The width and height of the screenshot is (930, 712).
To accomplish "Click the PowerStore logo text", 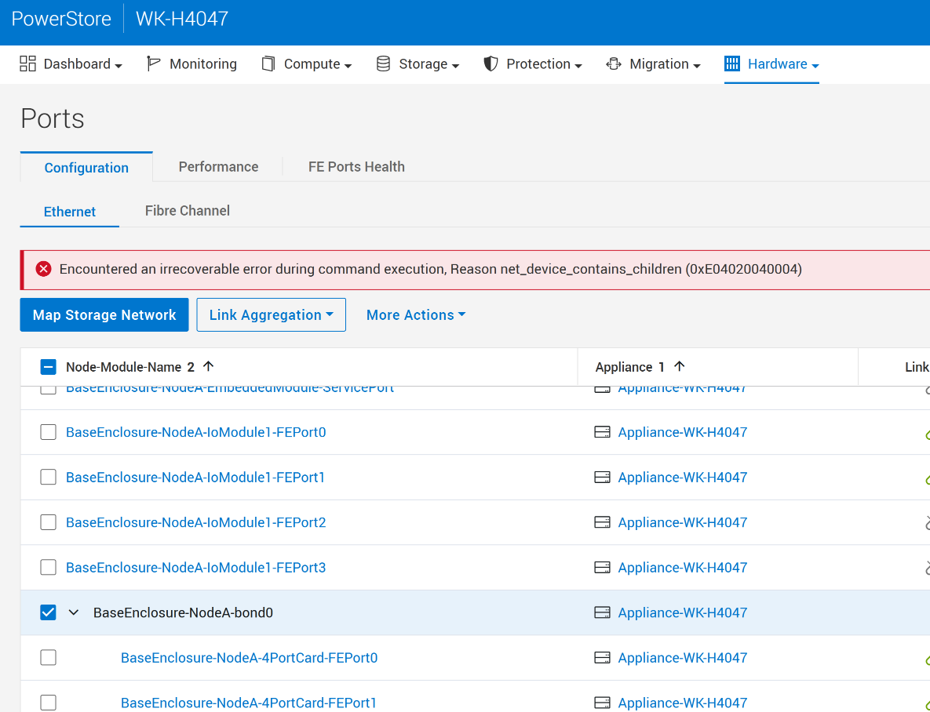I will point(61,18).
